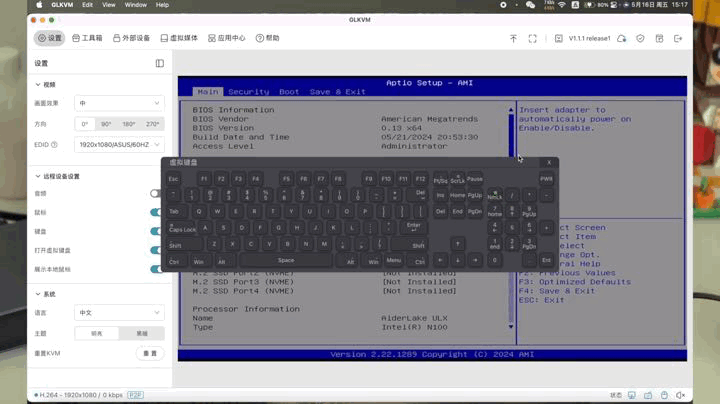Toggle the 展示本地鼠标 switch
The image size is (720, 404).
[x=156, y=269]
